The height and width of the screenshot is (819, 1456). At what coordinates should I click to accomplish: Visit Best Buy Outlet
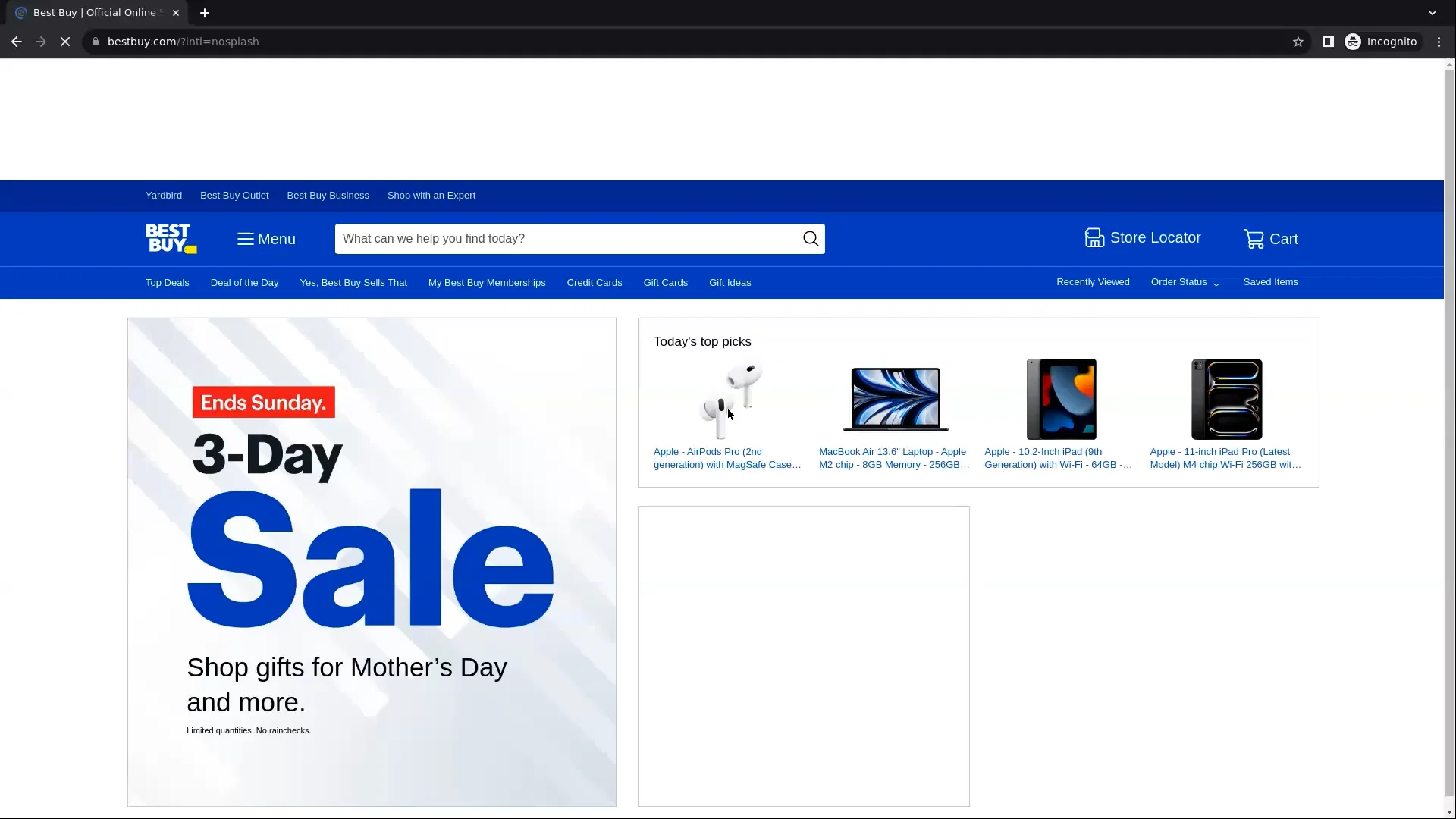coord(234,195)
